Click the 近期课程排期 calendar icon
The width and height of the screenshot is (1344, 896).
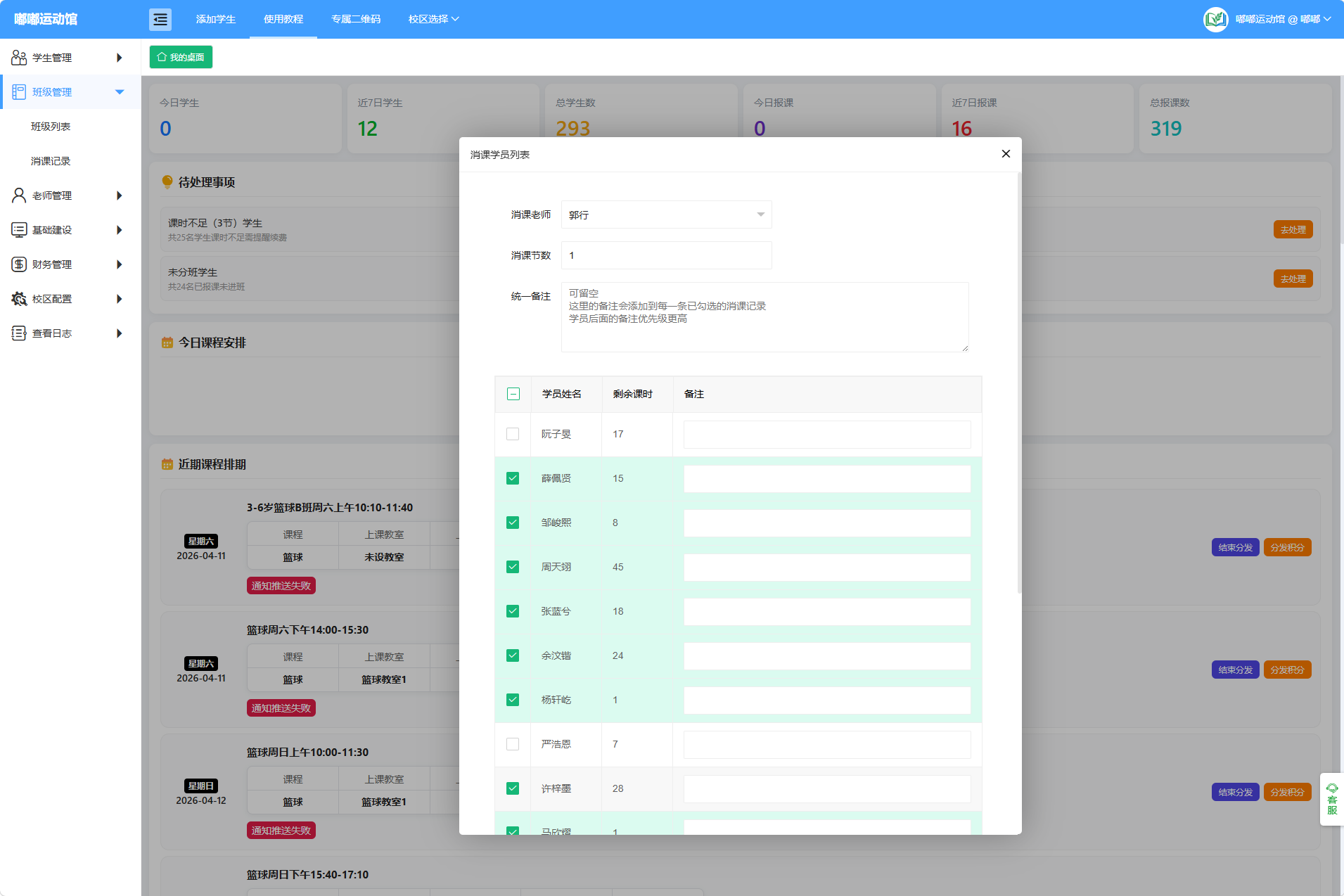(x=167, y=464)
